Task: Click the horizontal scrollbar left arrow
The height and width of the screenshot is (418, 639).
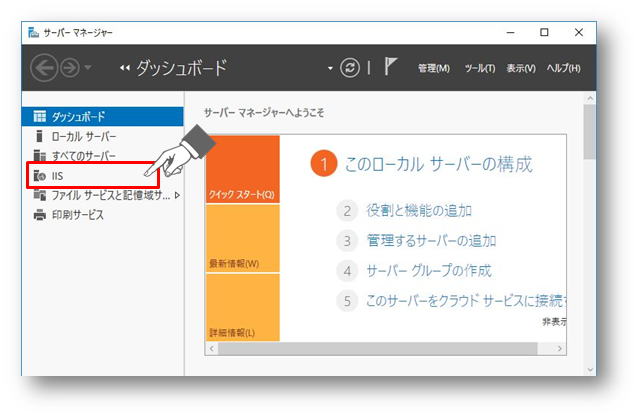Action: click(212, 349)
